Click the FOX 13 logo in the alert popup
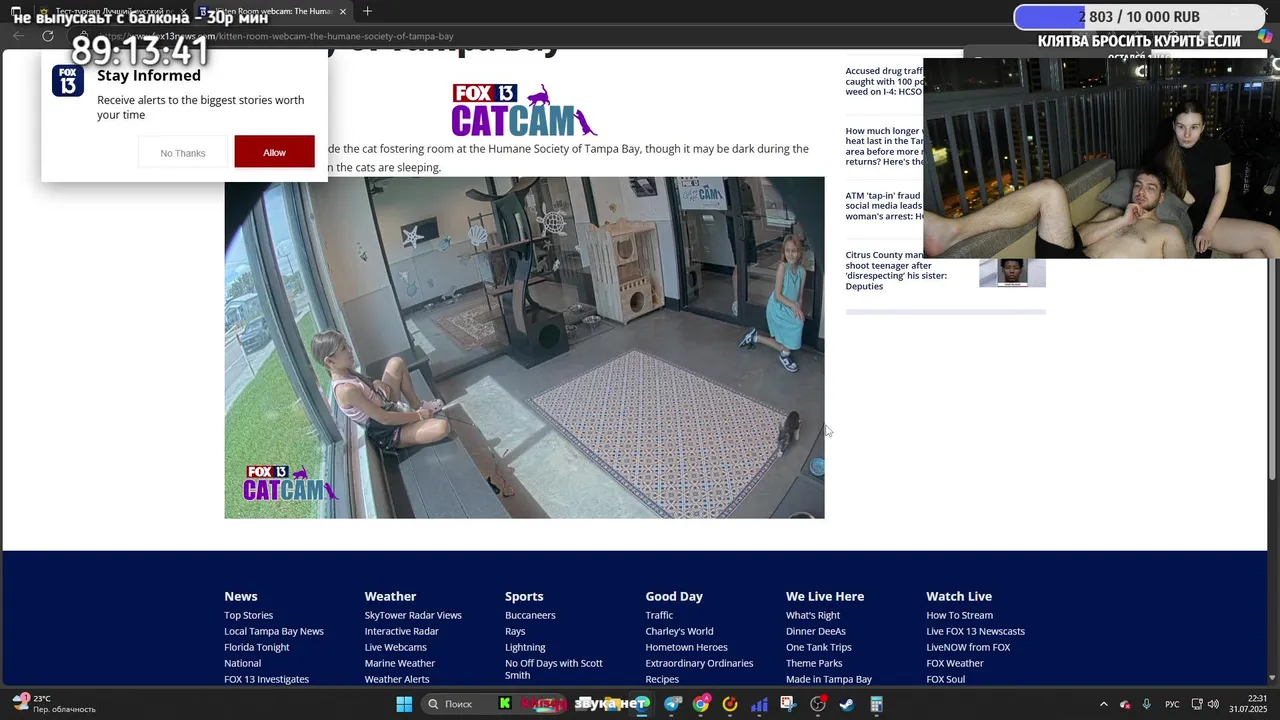This screenshot has width=1280, height=720. click(x=68, y=81)
